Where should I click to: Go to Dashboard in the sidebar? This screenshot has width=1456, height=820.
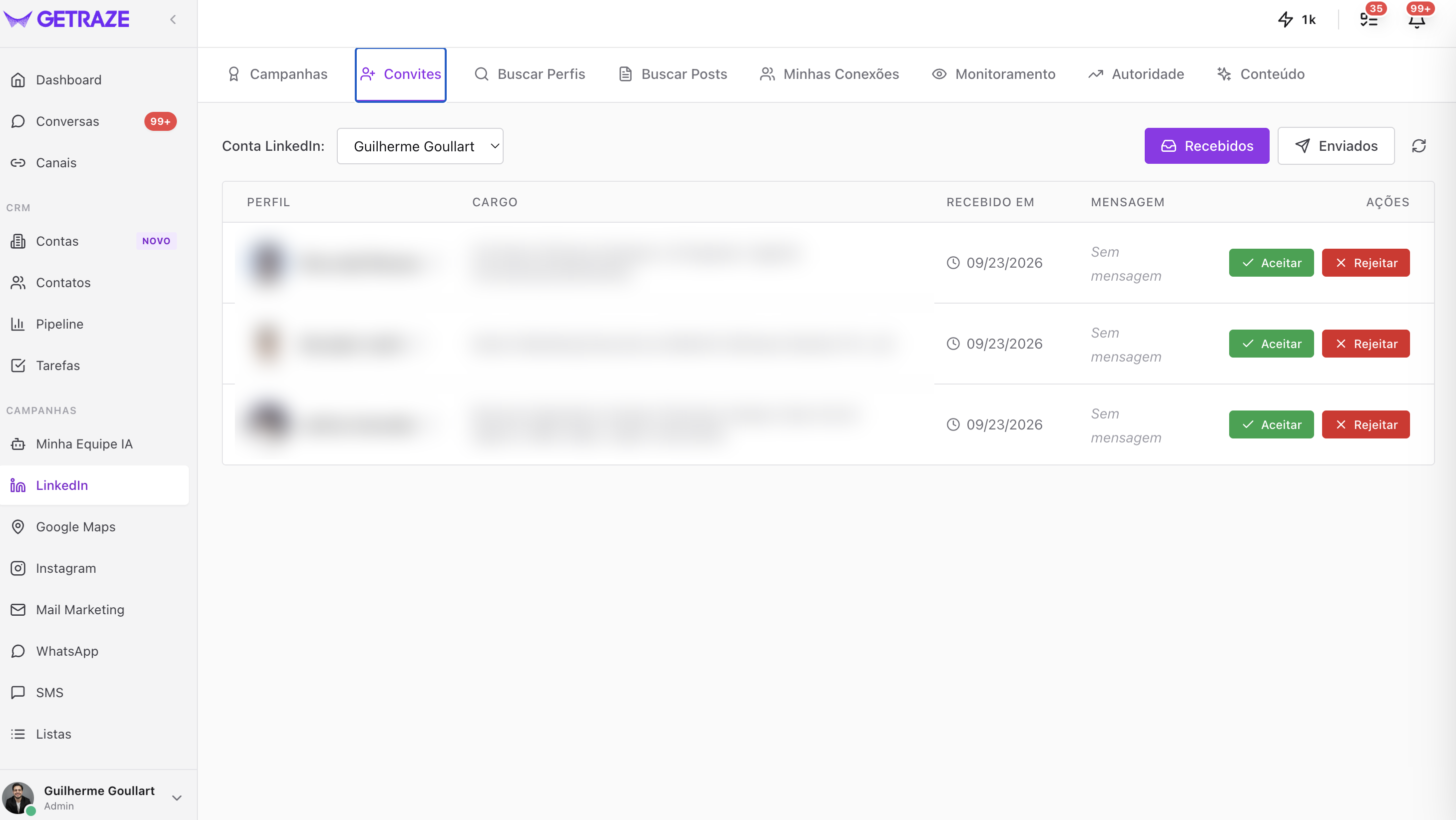click(x=95, y=79)
